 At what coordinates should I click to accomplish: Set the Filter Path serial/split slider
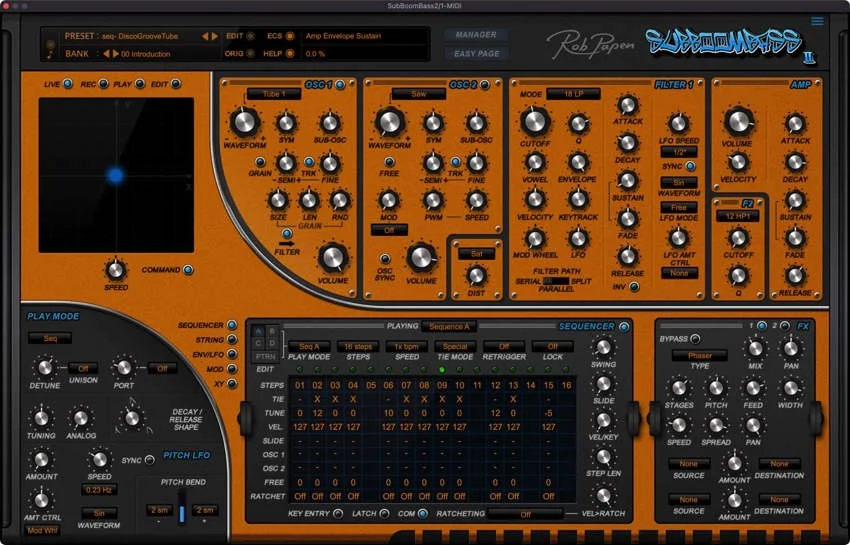pos(556,281)
